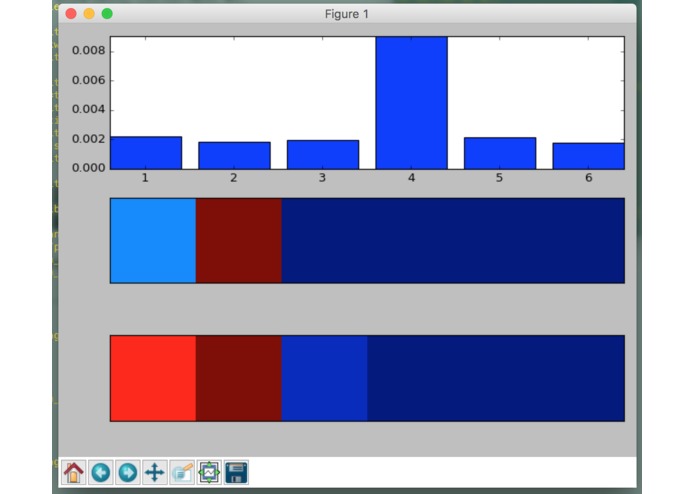Close the Figure 1 window
Image resolution: width=695 pixels, height=494 pixels.
tap(71, 14)
